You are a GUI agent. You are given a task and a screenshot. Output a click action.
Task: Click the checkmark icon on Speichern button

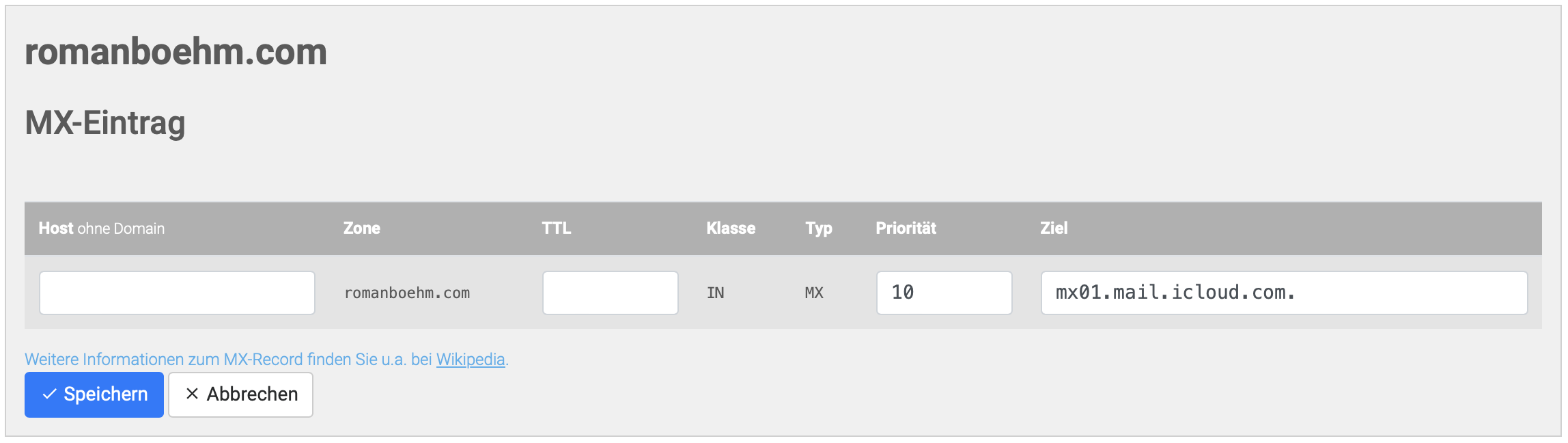(48, 394)
